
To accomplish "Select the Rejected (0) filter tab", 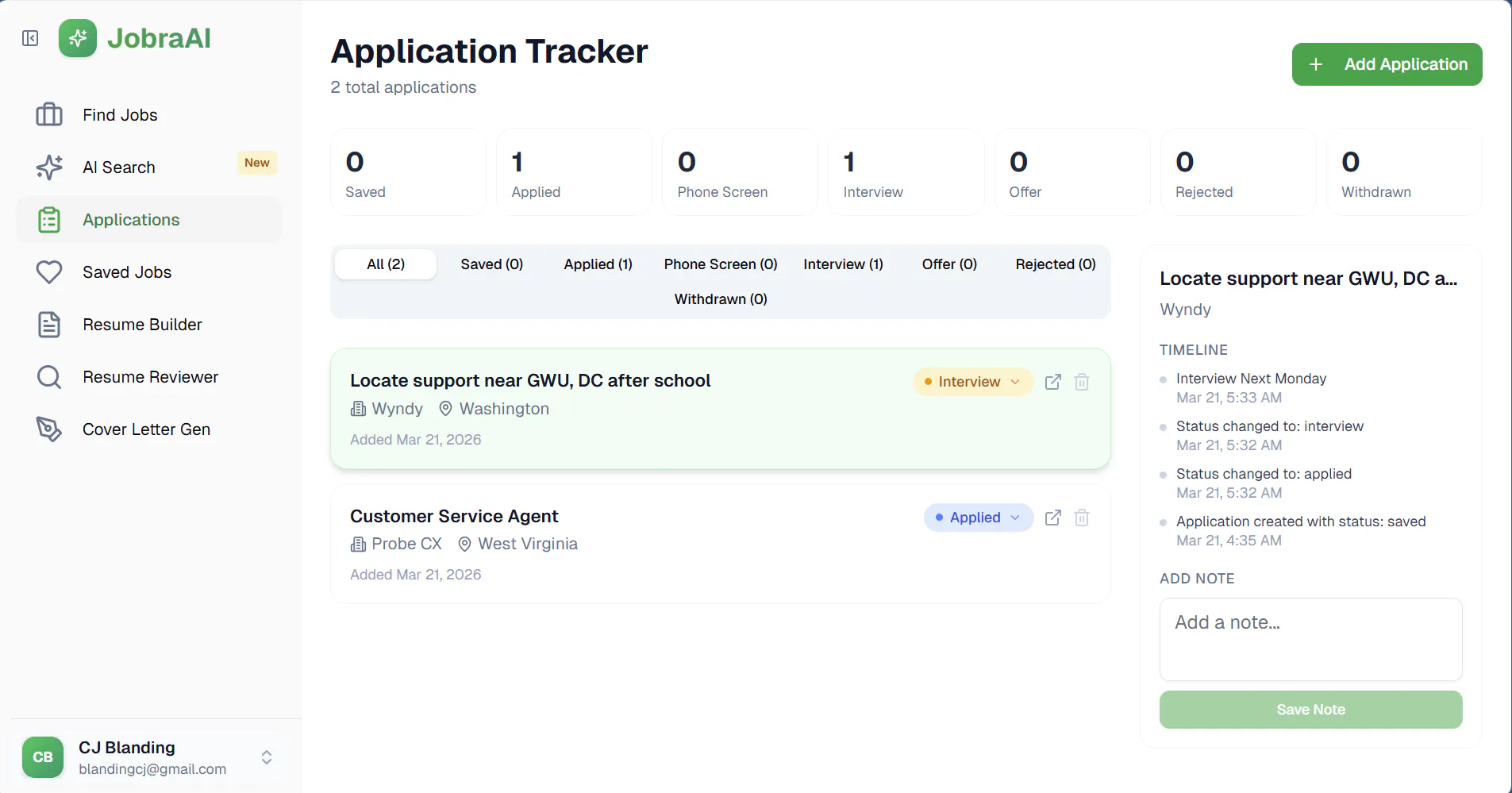I will [1056, 264].
